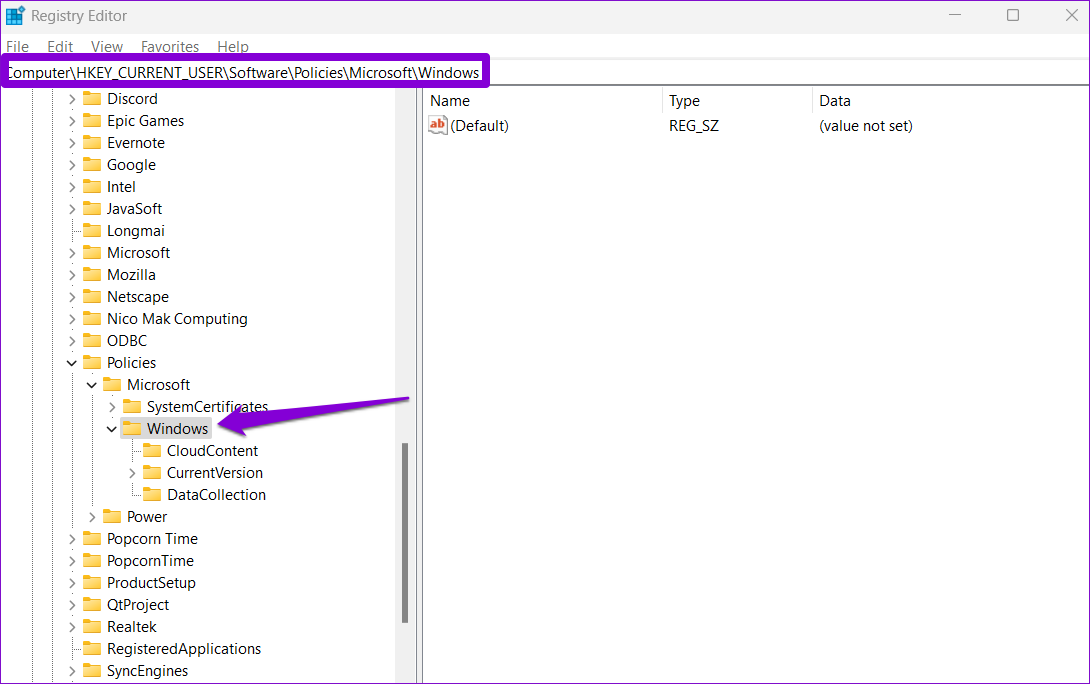This screenshot has height=684, width=1090.
Task: Expand the JavaSoft key
Action: point(72,209)
